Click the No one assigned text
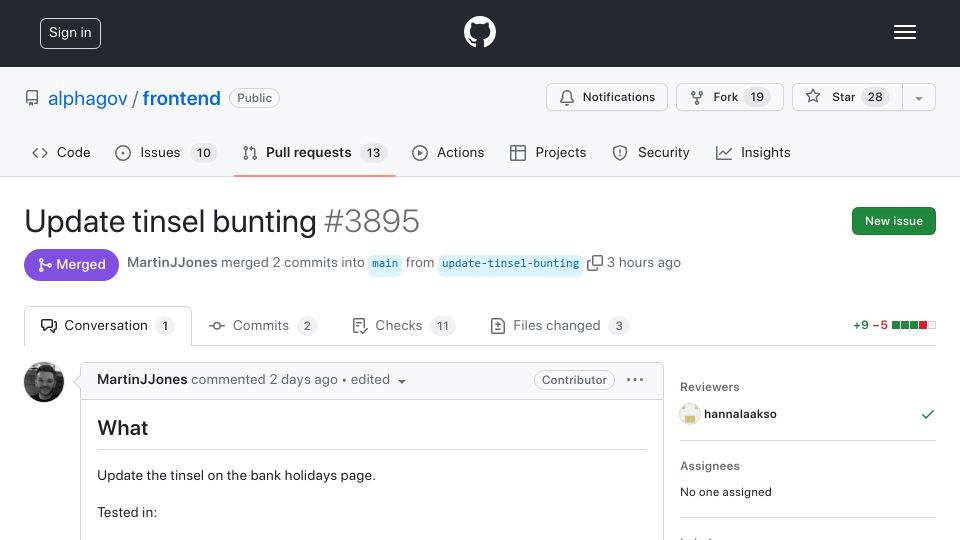This screenshot has height=540, width=960. 726,492
